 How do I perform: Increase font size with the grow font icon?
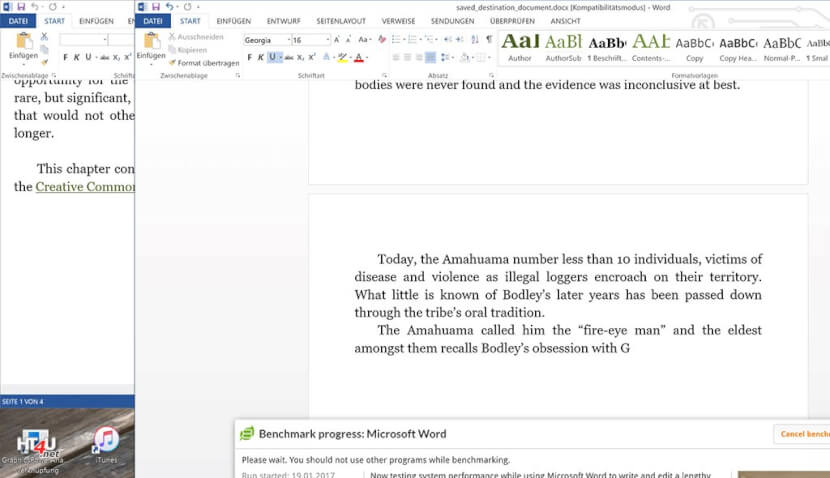[337, 40]
